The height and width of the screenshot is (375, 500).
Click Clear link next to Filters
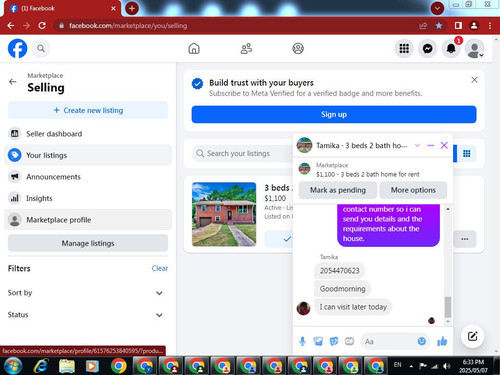pyautogui.click(x=160, y=268)
